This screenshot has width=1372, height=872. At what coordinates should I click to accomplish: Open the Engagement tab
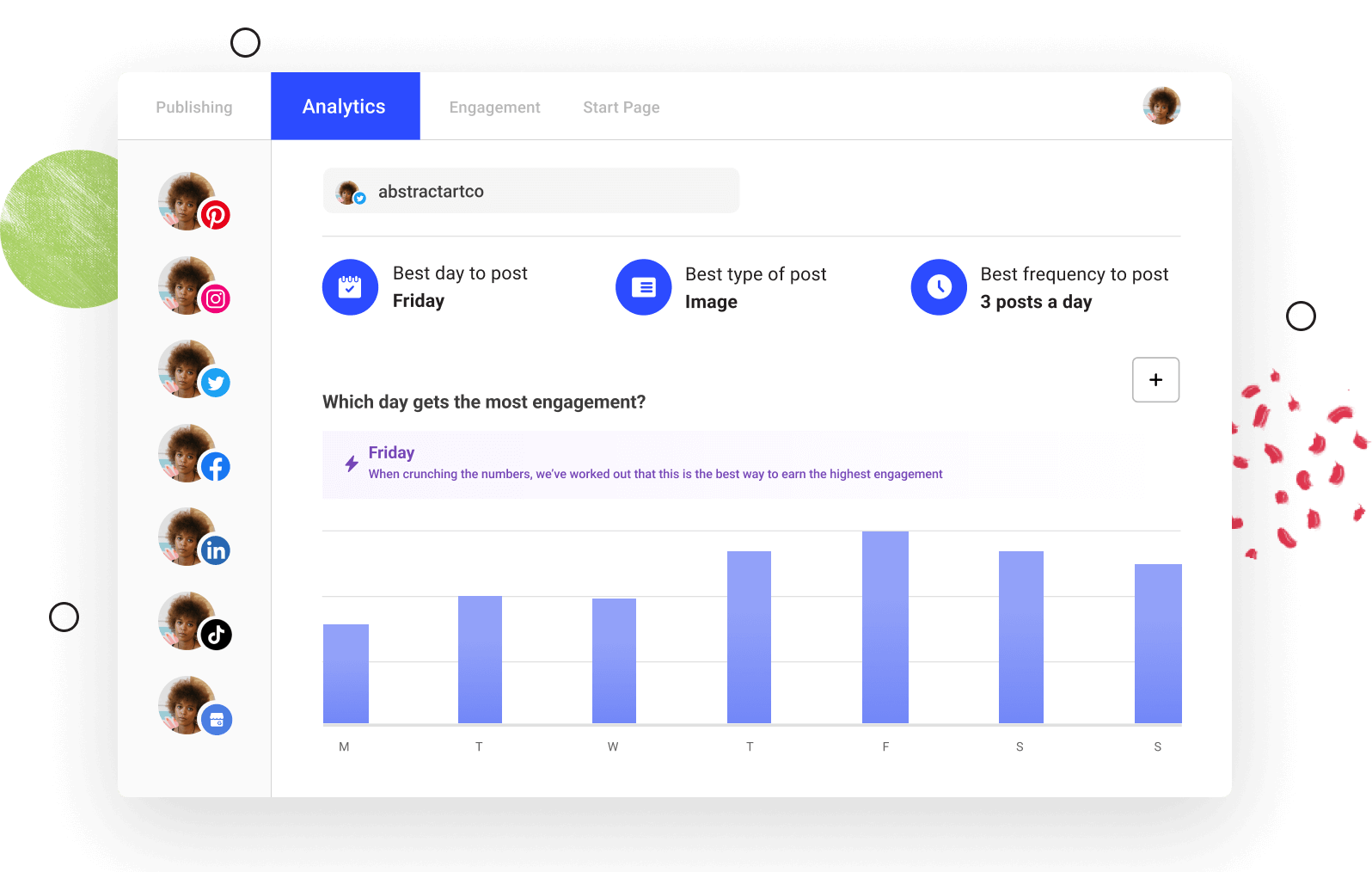pyautogui.click(x=494, y=107)
